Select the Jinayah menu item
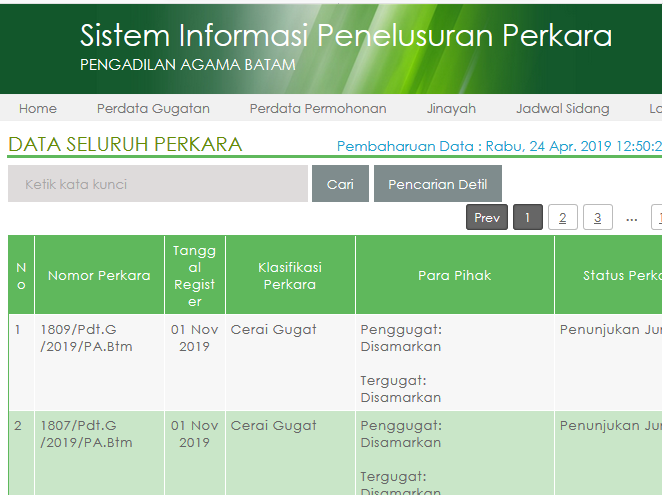 [451, 108]
